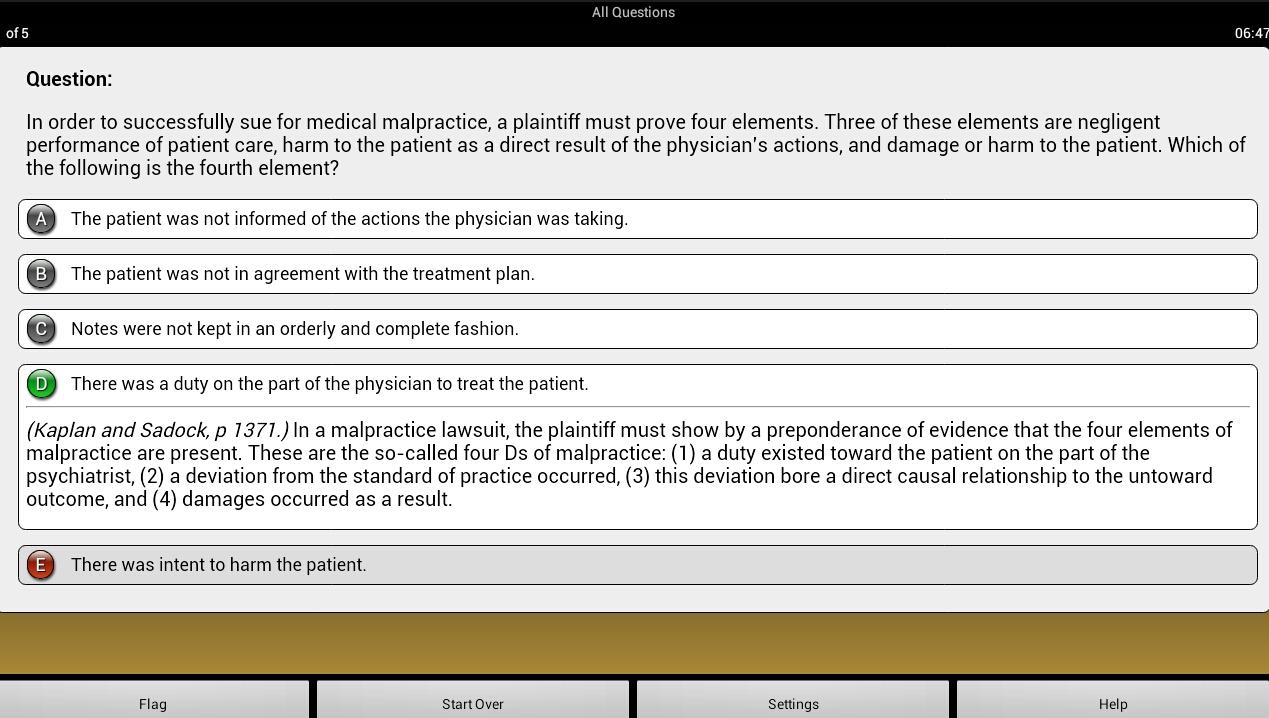Select the gray C answer circle

click(41, 329)
